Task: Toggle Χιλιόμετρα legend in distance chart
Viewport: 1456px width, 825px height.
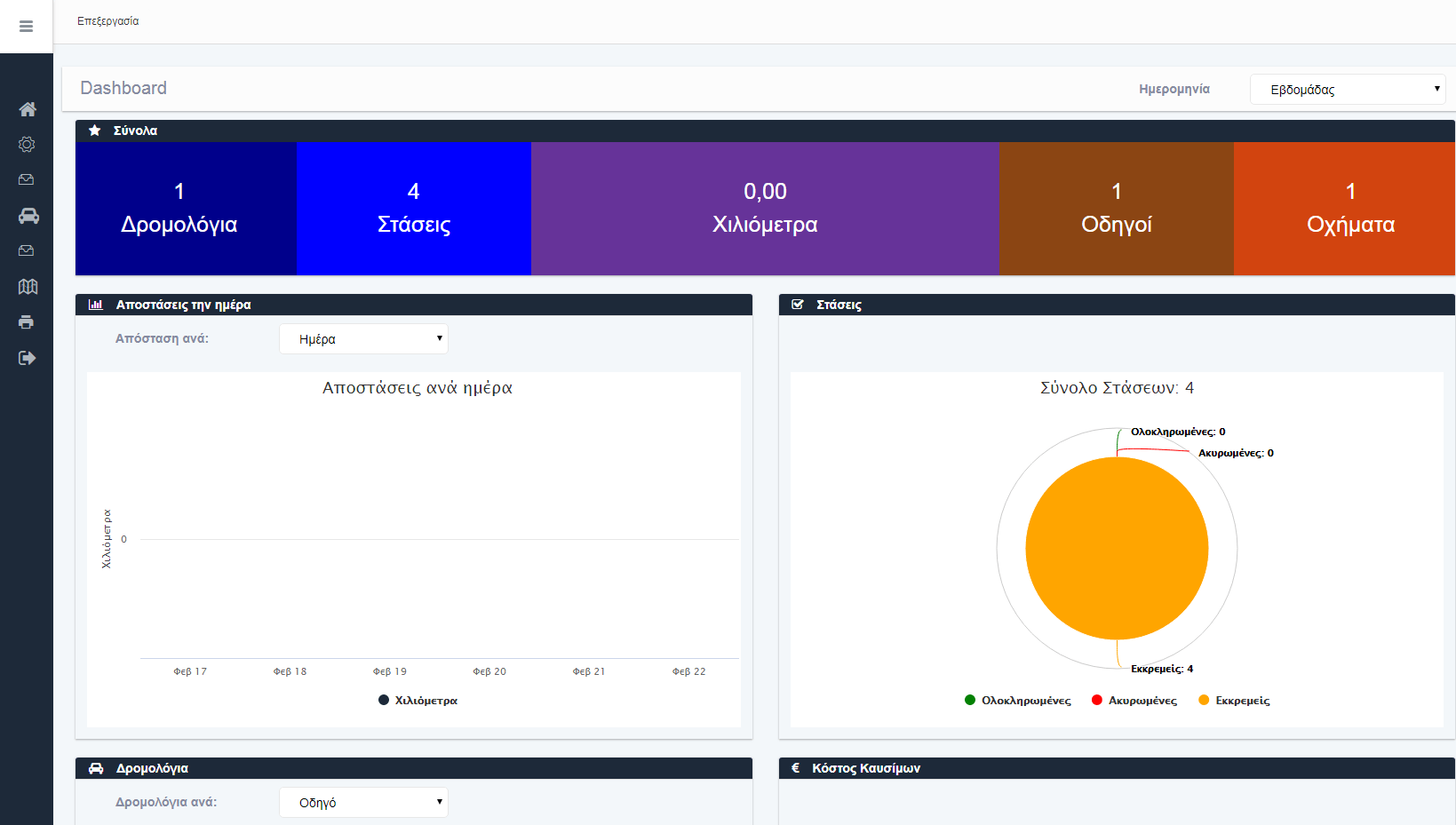Action: click(x=418, y=701)
